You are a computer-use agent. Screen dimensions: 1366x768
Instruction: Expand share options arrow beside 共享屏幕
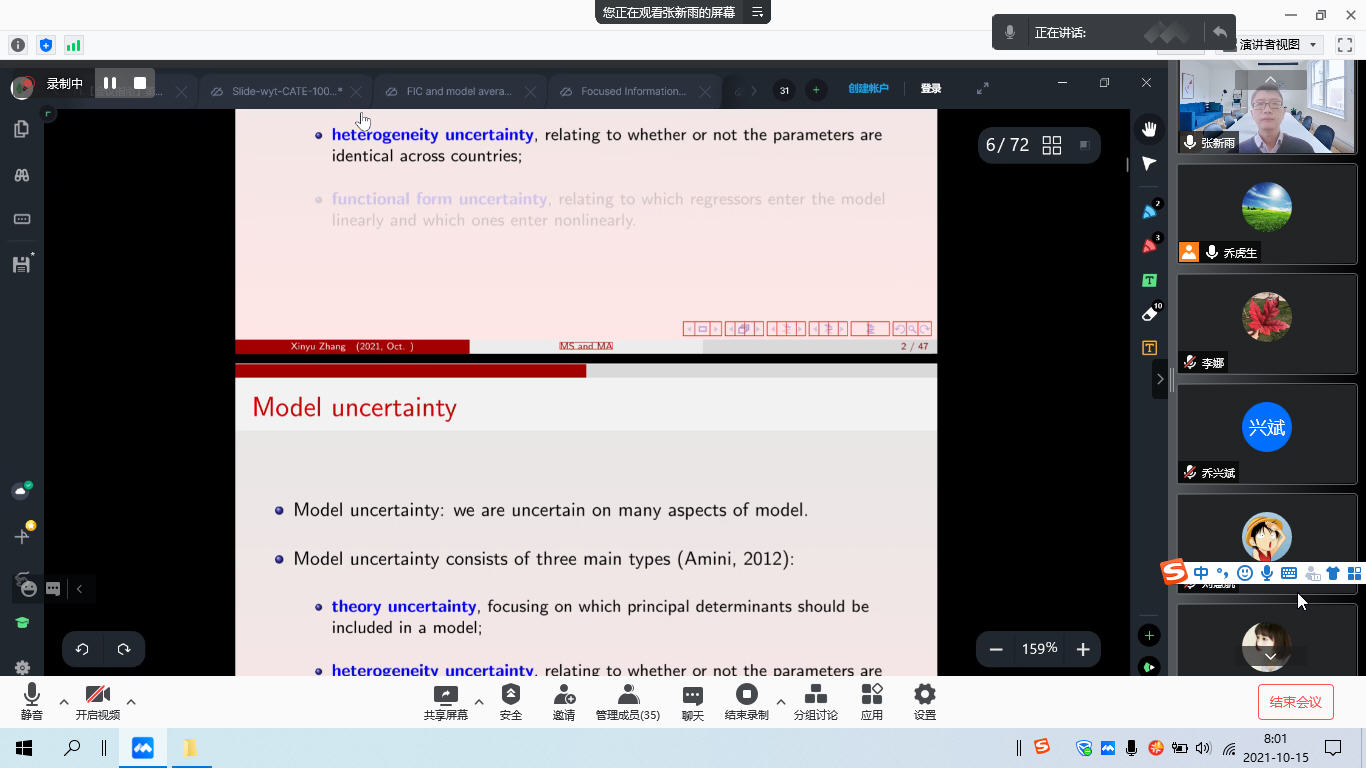[x=479, y=702]
